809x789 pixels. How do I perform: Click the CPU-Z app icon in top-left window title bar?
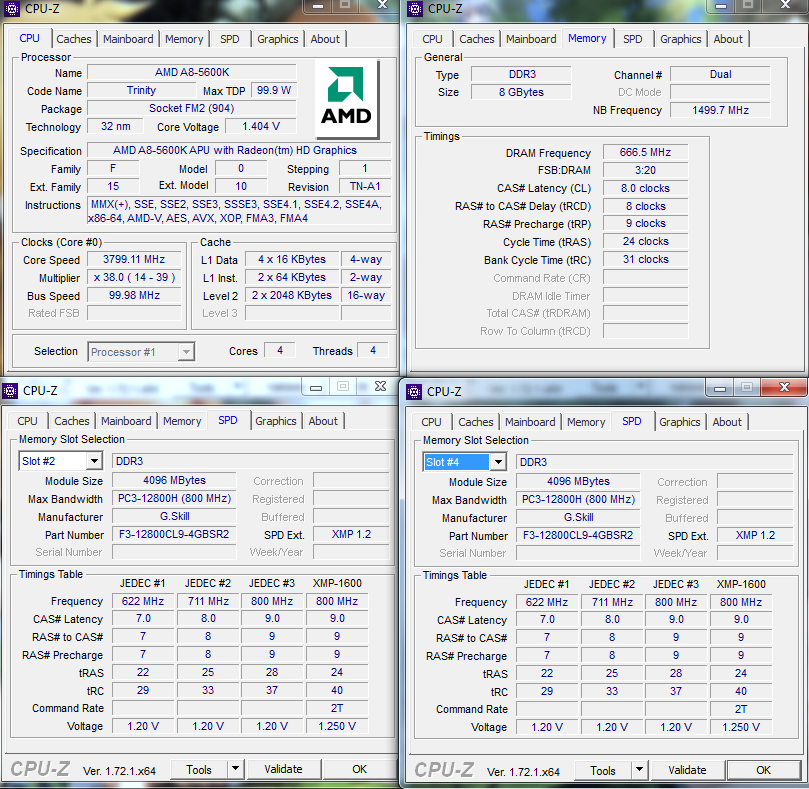tap(11, 9)
